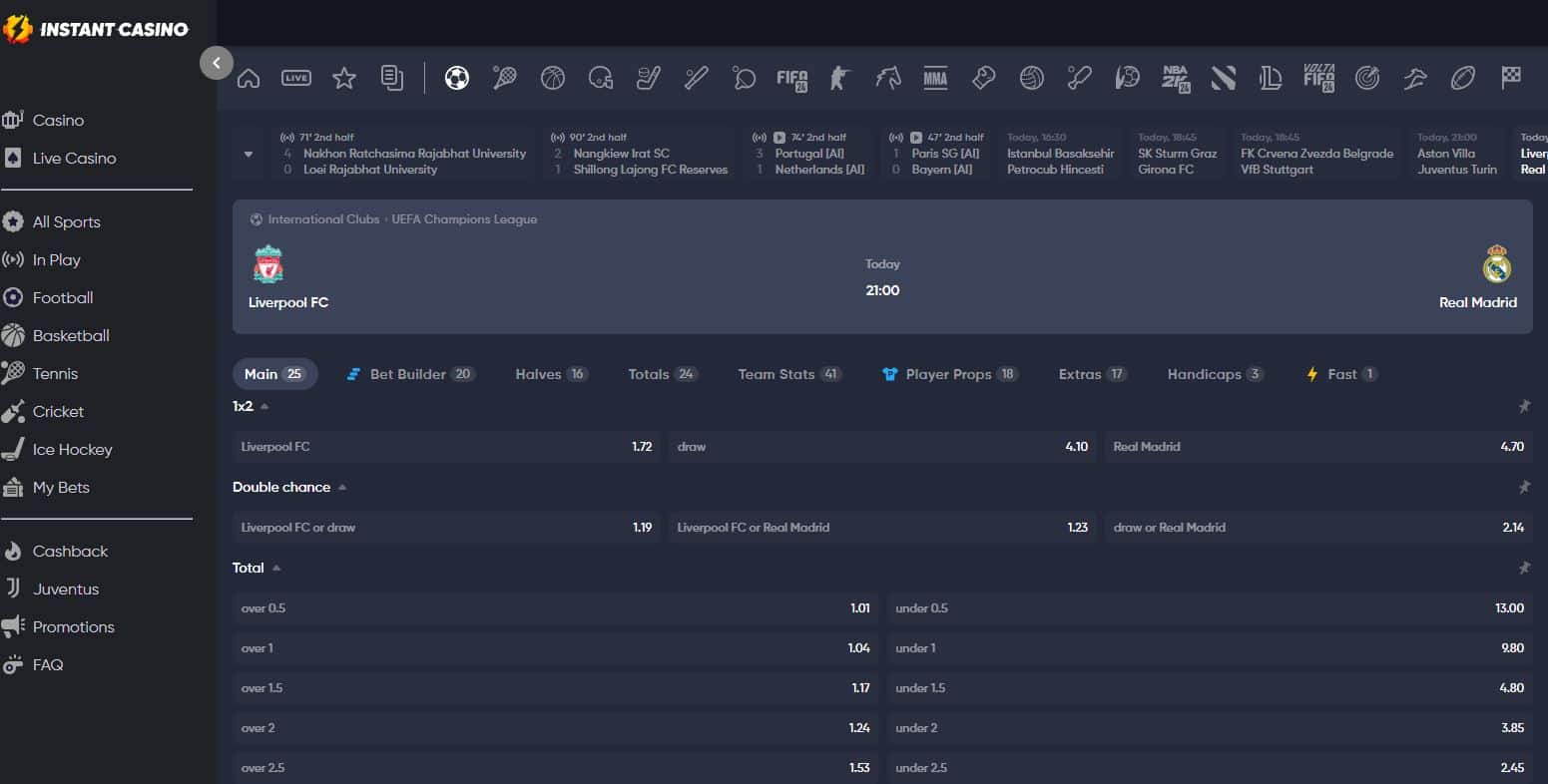Select the American football helmet icon
Viewport: 1548px width, 784px height.
pos(601,78)
